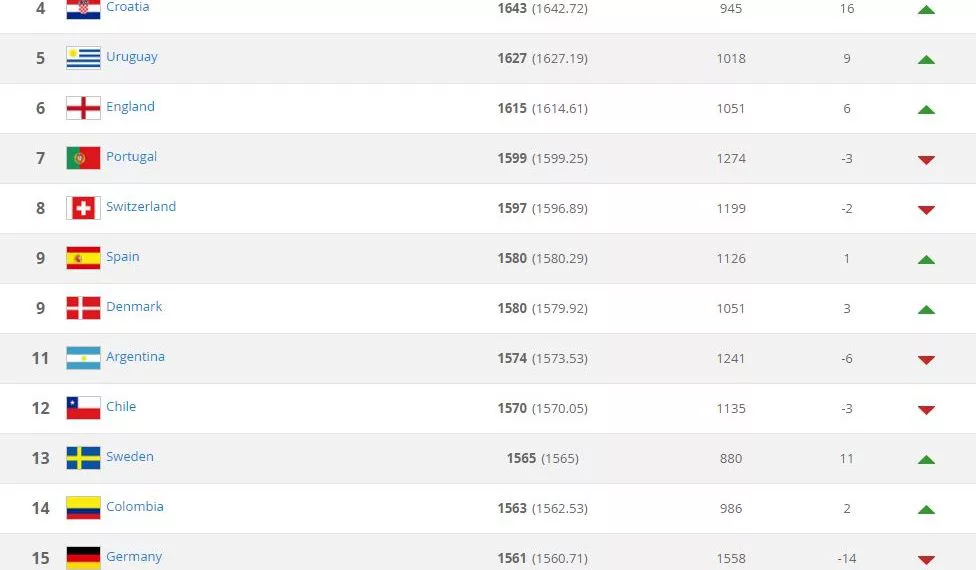The height and width of the screenshot is (570, 976).
Task: Click the Sweden flag icon
Action: tap(83, 458)
